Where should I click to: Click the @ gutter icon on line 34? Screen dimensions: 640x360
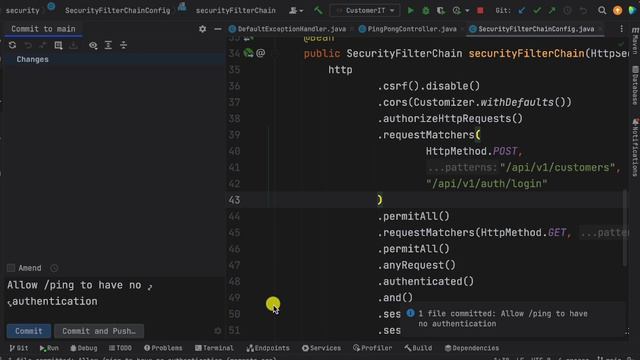click(x=261, y=53)
